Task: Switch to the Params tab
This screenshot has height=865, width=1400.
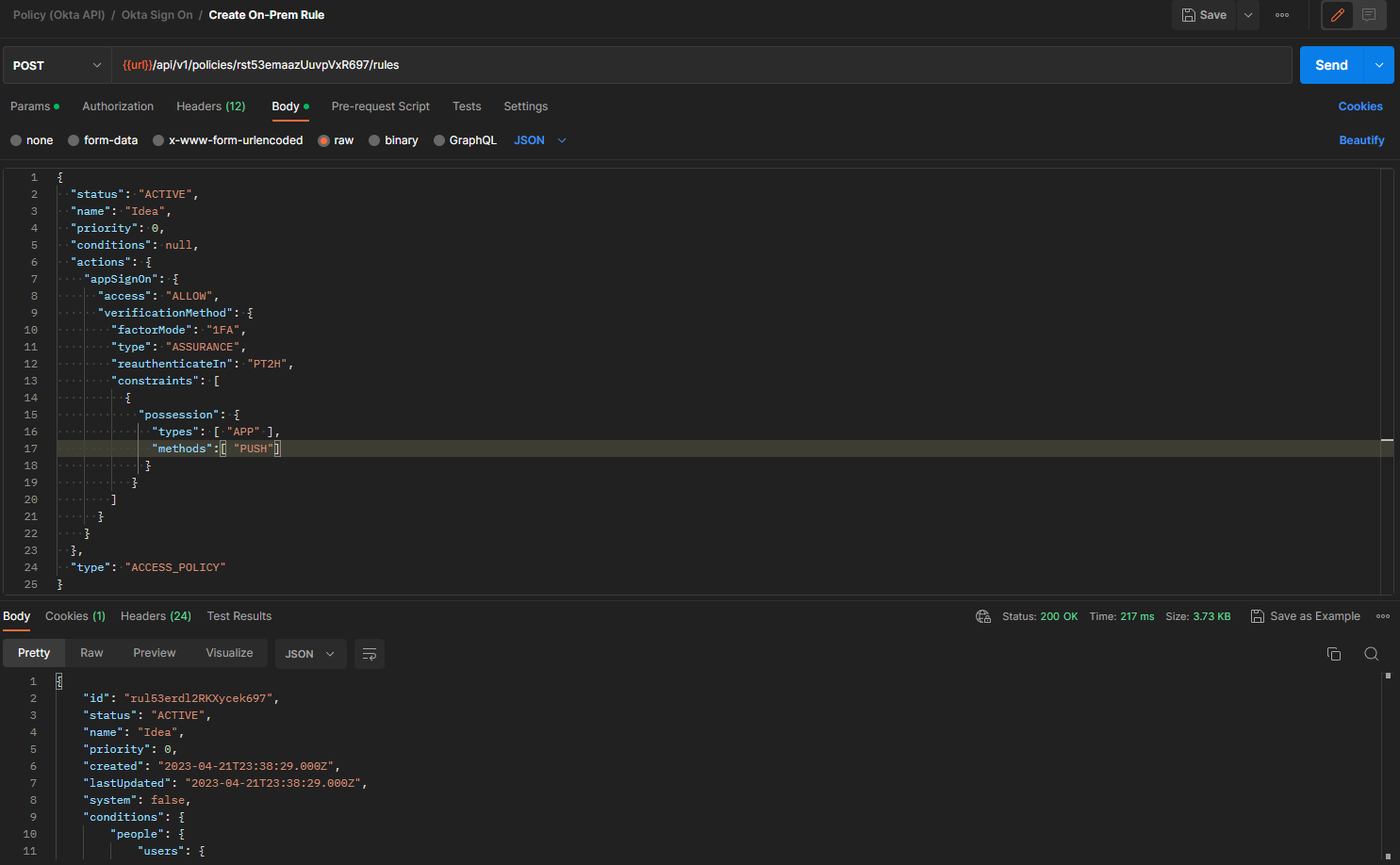Action: pyautogui.click(x=35, y=106)
